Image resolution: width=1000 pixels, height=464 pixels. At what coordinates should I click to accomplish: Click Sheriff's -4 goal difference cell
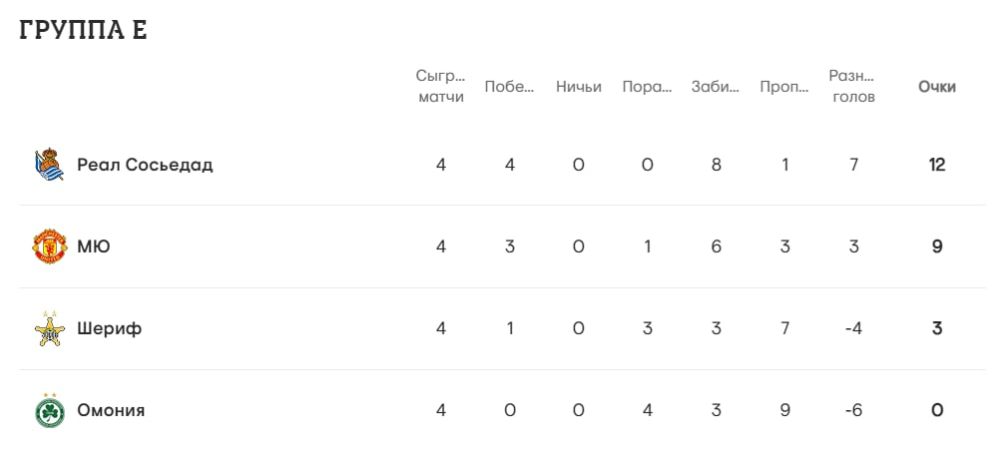pos(853,328)
